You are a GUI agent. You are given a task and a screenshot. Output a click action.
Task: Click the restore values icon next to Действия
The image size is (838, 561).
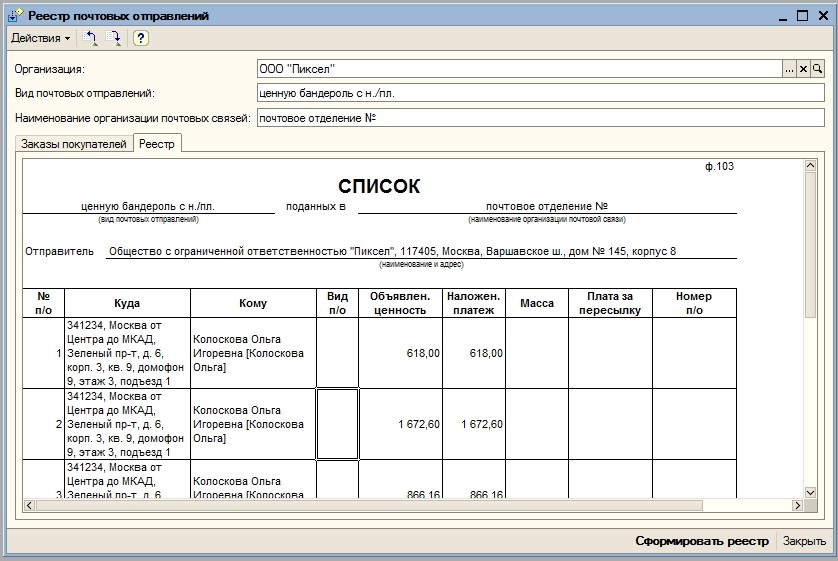[91, 38]
